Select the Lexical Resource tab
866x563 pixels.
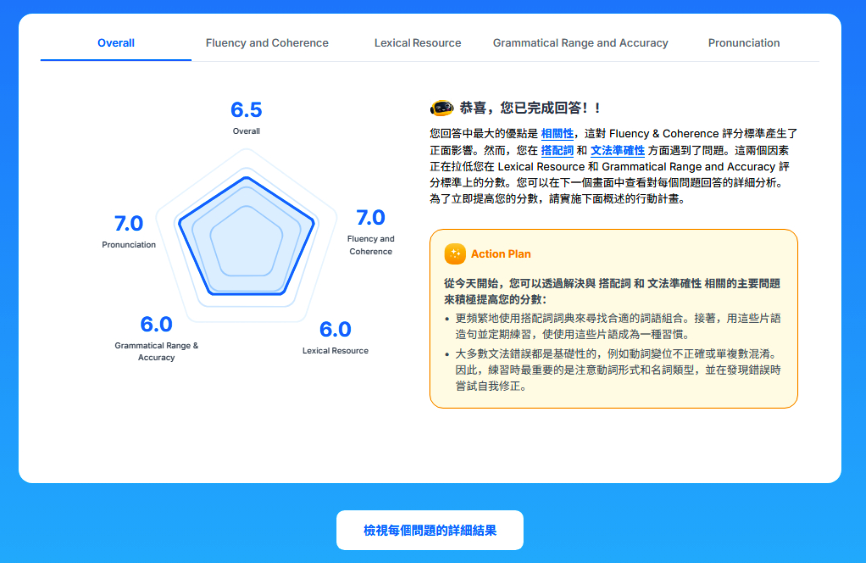coord(418,43)
